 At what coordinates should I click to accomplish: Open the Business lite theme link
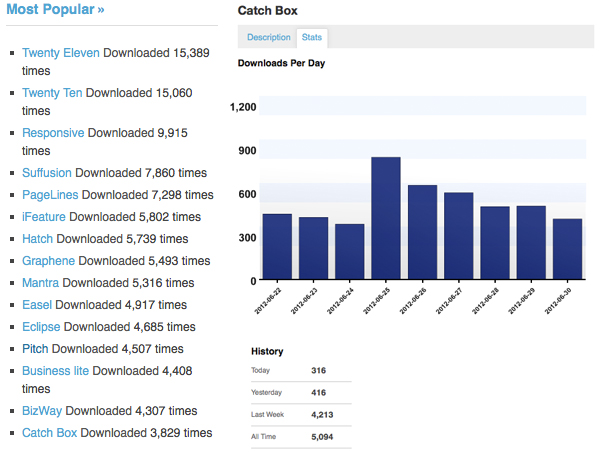[x=55, y=371]
